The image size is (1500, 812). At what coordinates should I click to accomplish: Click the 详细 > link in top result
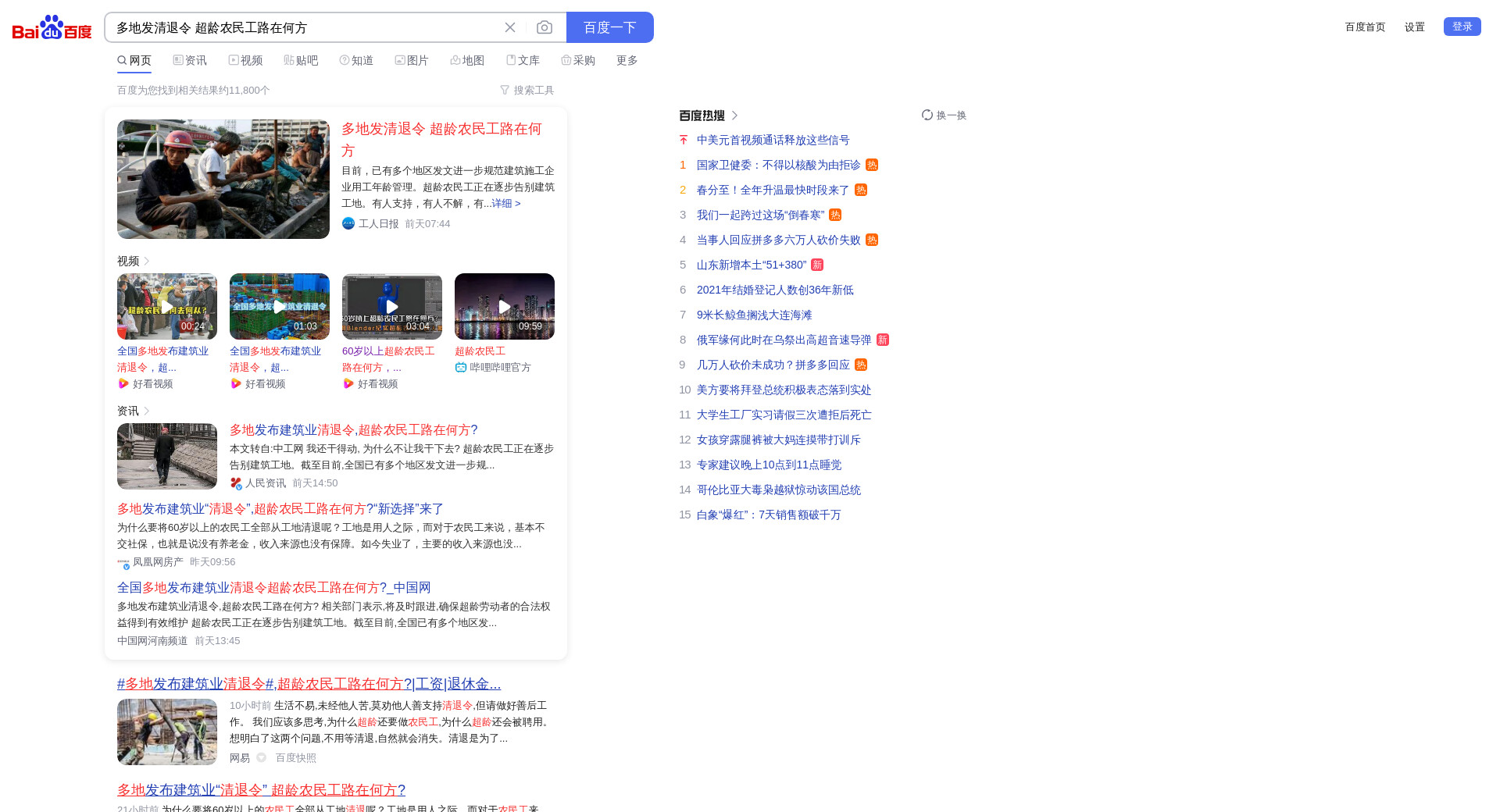coord(506,203)
